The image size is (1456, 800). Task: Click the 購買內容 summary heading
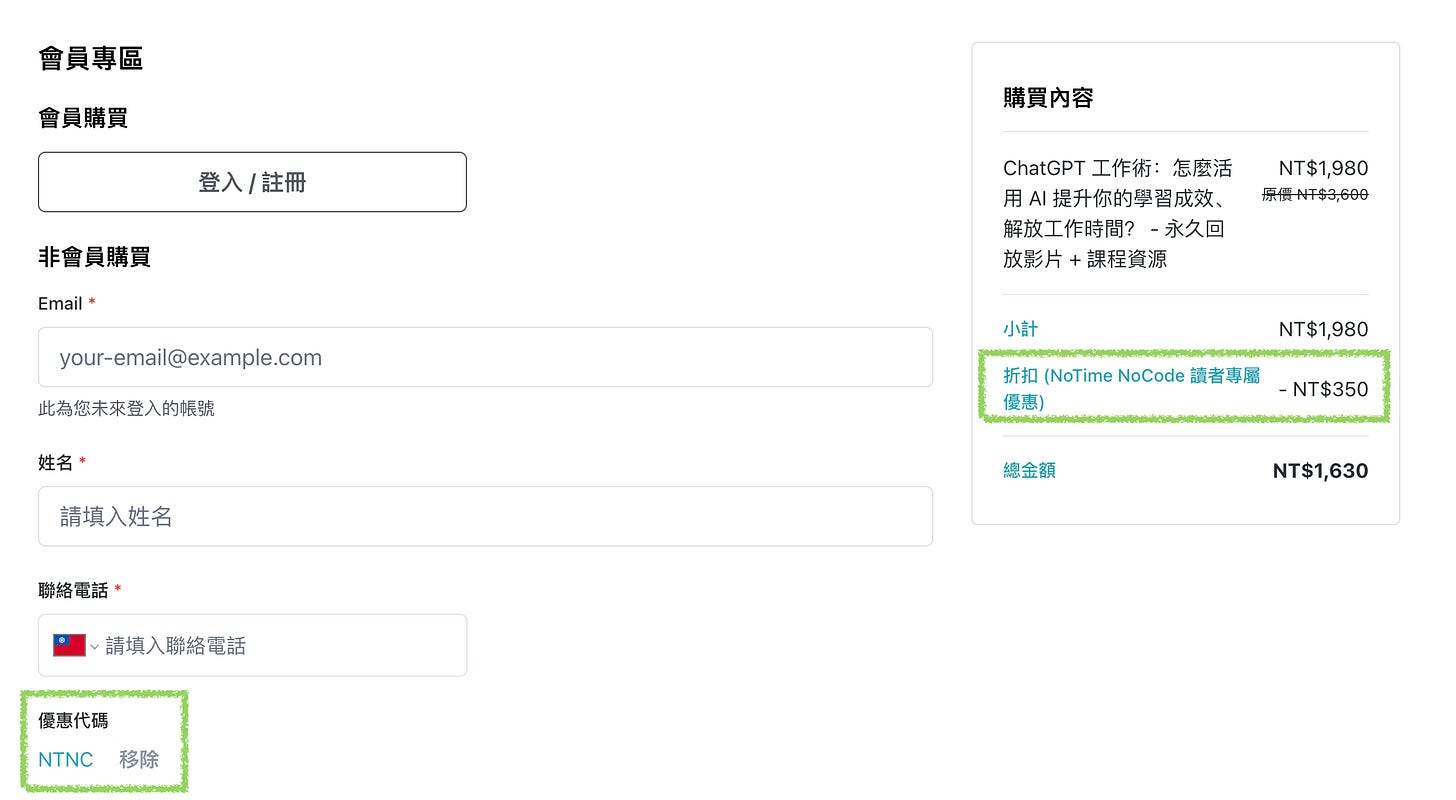[1048, 97]
